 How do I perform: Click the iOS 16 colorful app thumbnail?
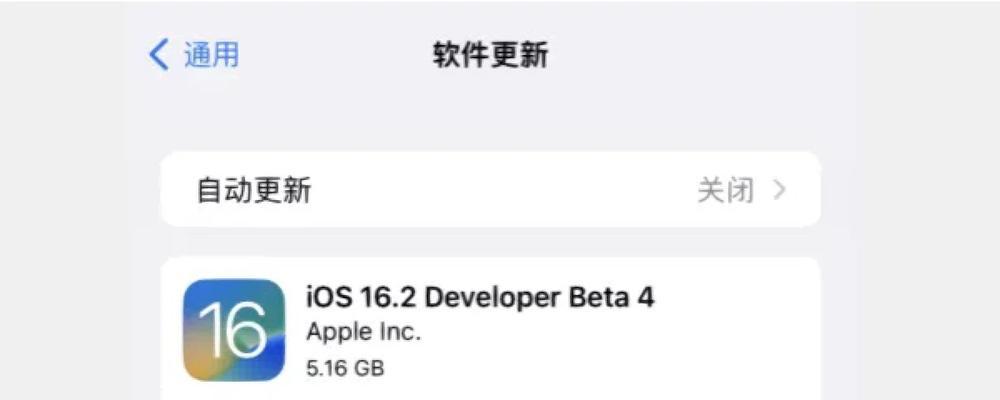233,330
